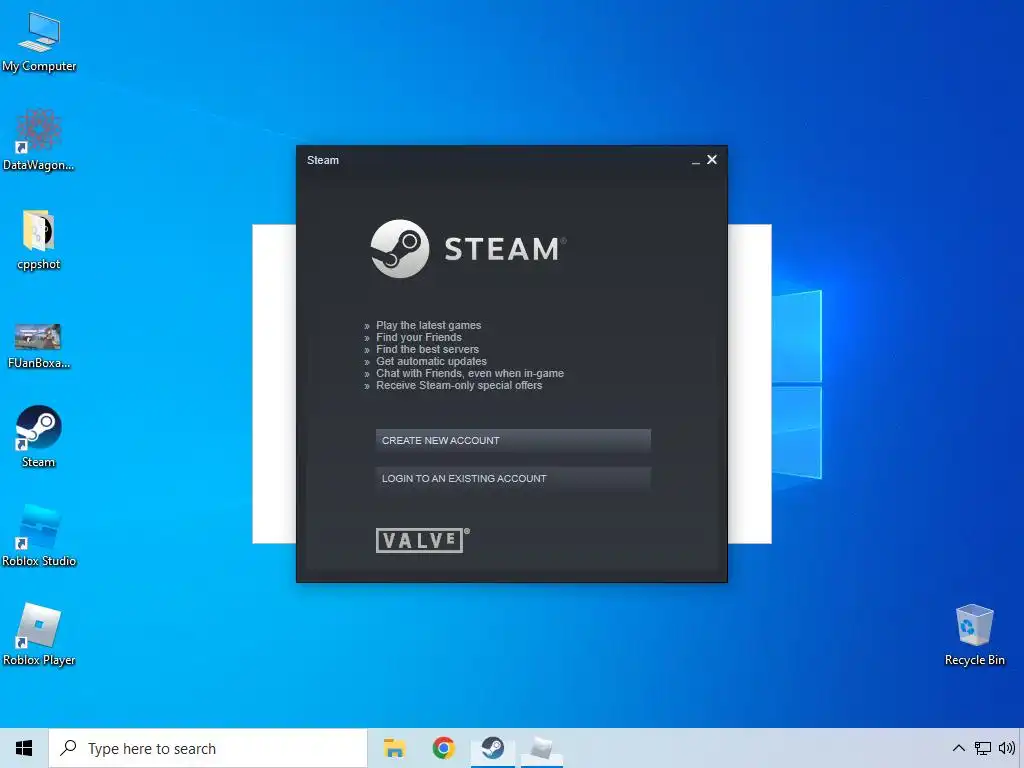This screenshot has height=768, width=1024.
Task: Select the DataWagon desktop shortcut
Action: pyautogui.click(x=39, y=140)
